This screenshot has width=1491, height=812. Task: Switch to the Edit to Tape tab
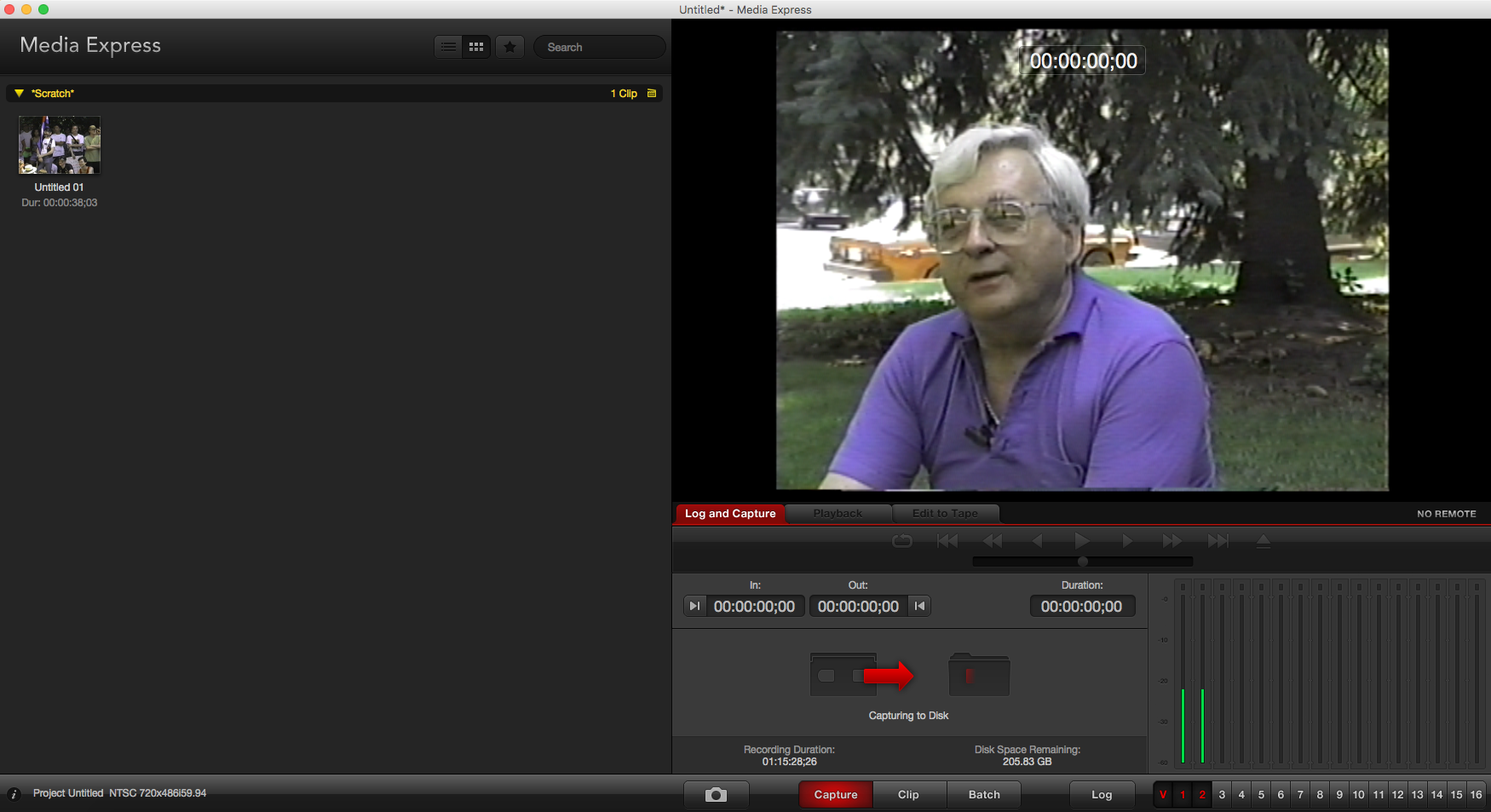pos(945,513)
